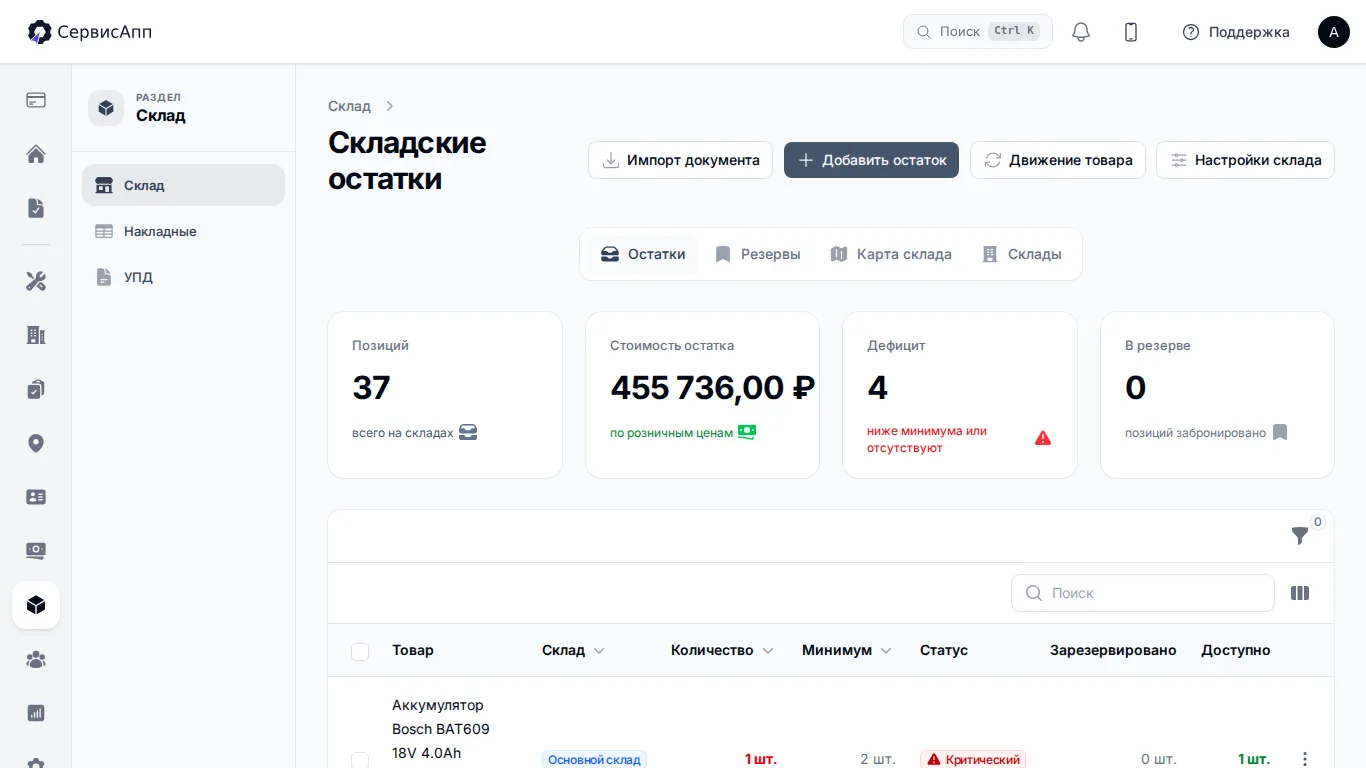
Task: Switch to the Склады tab
Action: 1021,254
